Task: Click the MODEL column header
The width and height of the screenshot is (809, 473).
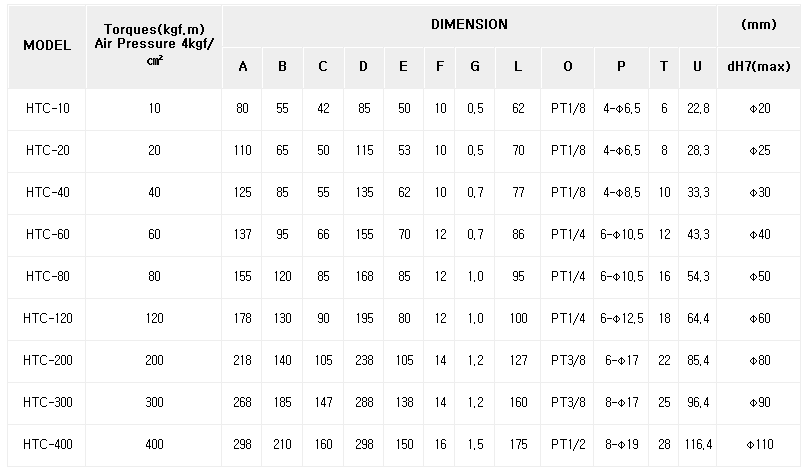Action: tap(47, 45)
